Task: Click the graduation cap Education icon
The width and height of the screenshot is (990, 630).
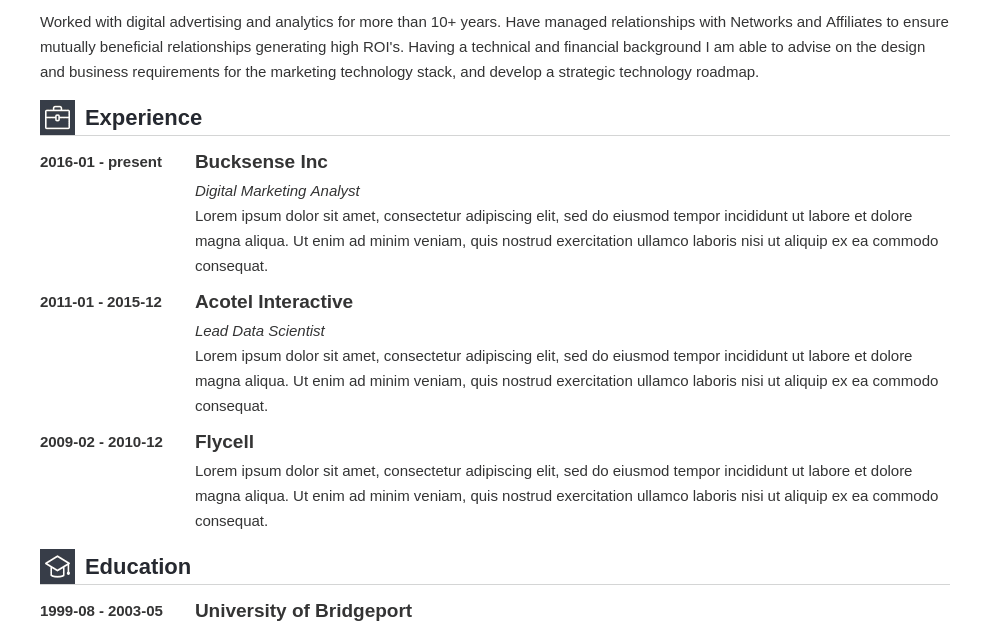Action: [x=57, y=566]
